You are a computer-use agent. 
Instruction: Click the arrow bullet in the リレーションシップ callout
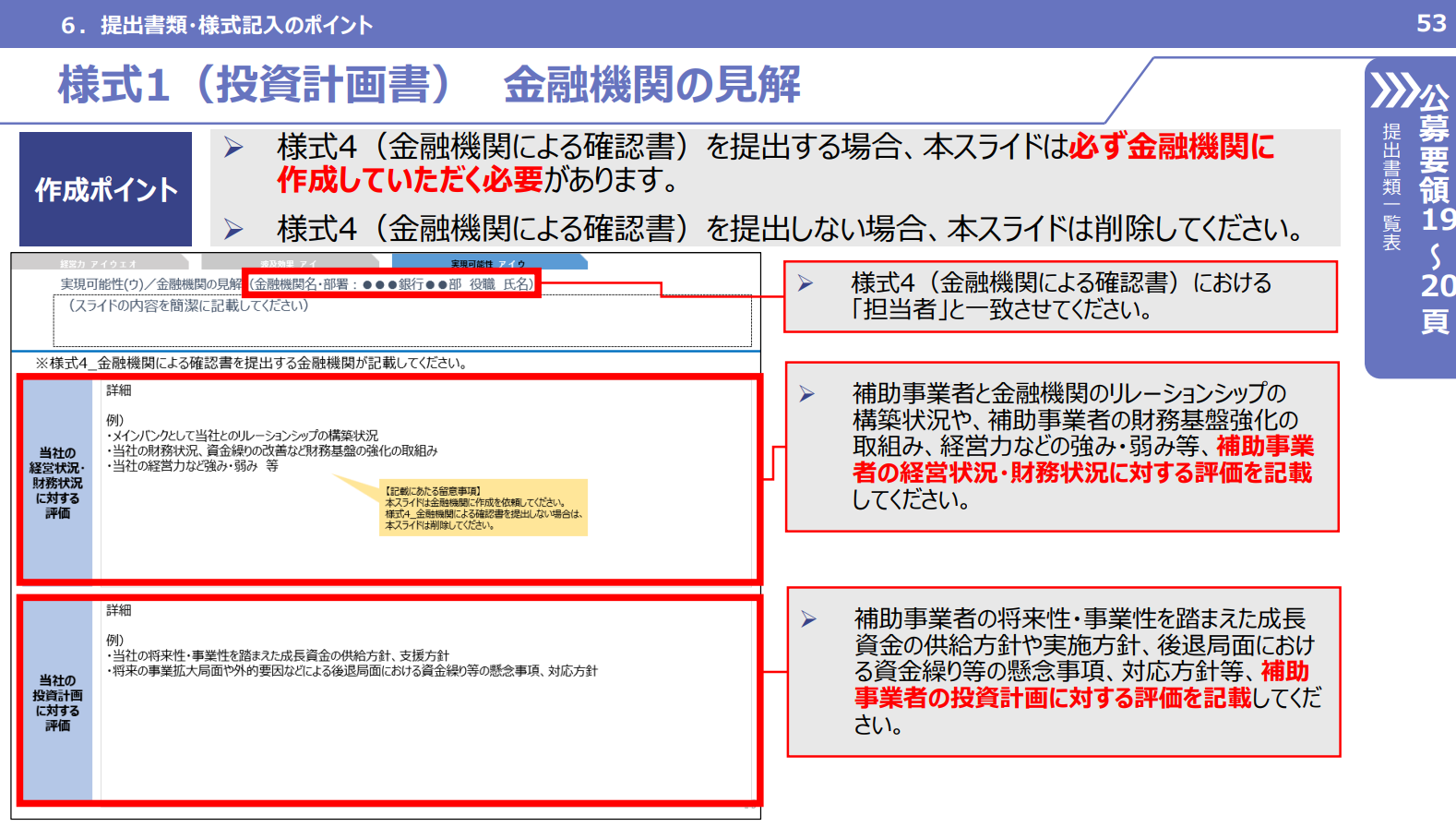click(807, 394)
